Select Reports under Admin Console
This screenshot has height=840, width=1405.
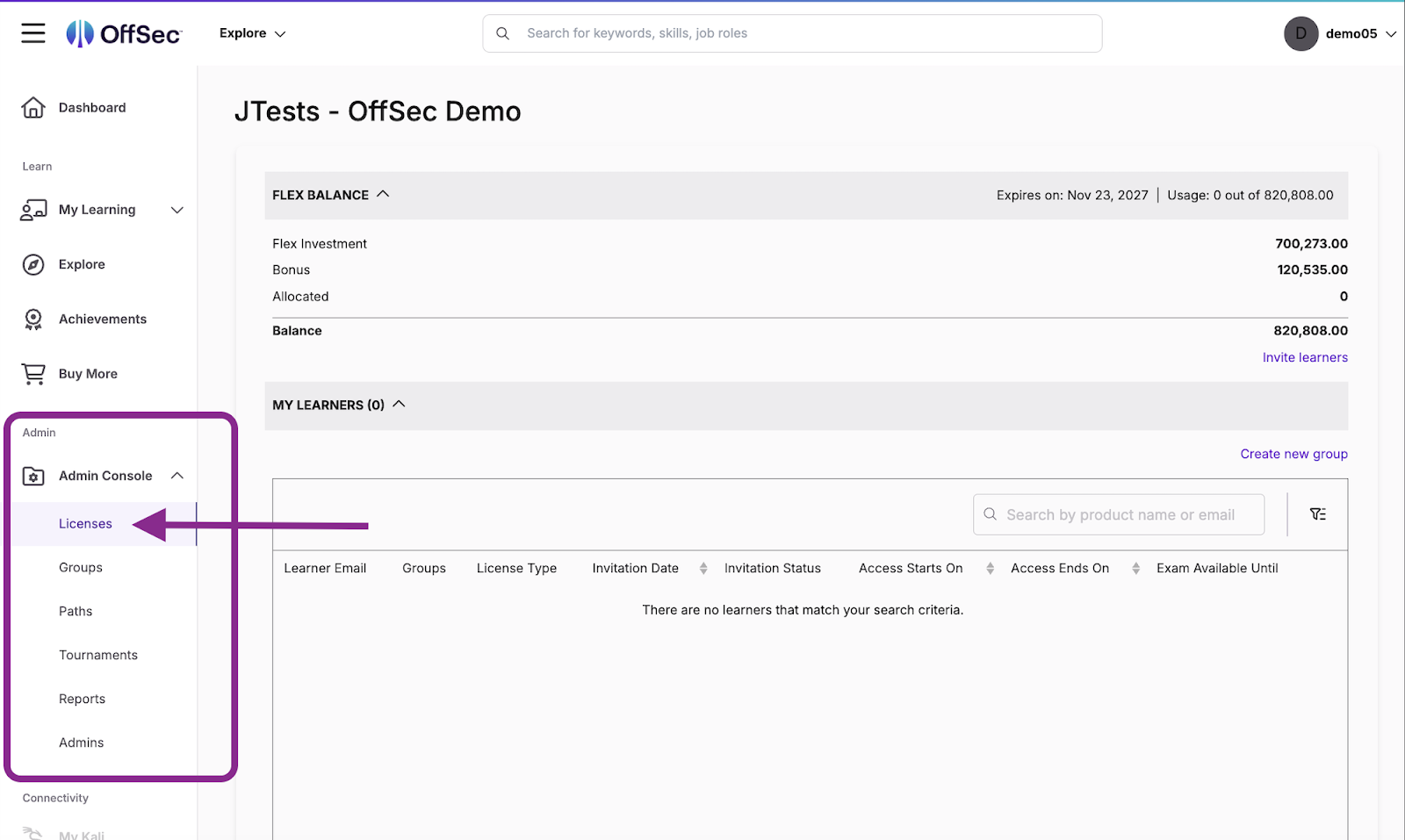[x=82, y=700]
